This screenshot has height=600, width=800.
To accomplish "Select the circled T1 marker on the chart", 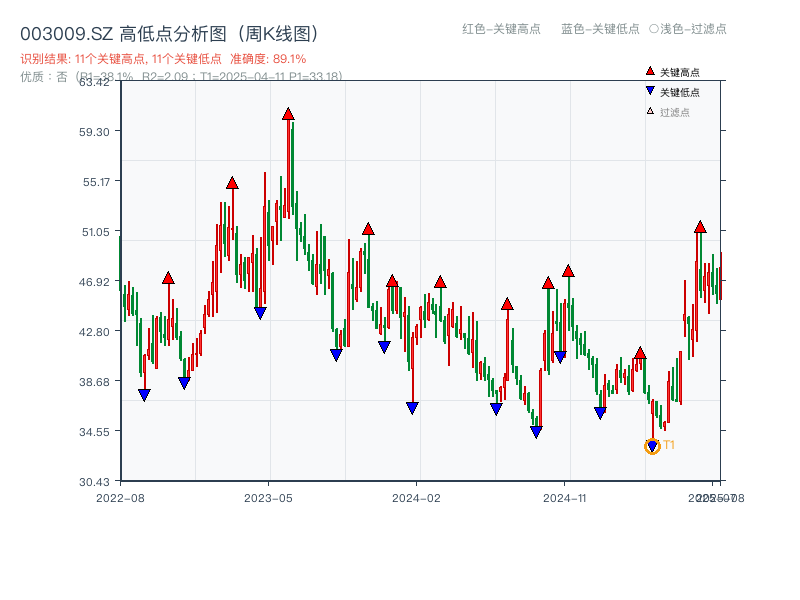I will [x=650, y=446].
